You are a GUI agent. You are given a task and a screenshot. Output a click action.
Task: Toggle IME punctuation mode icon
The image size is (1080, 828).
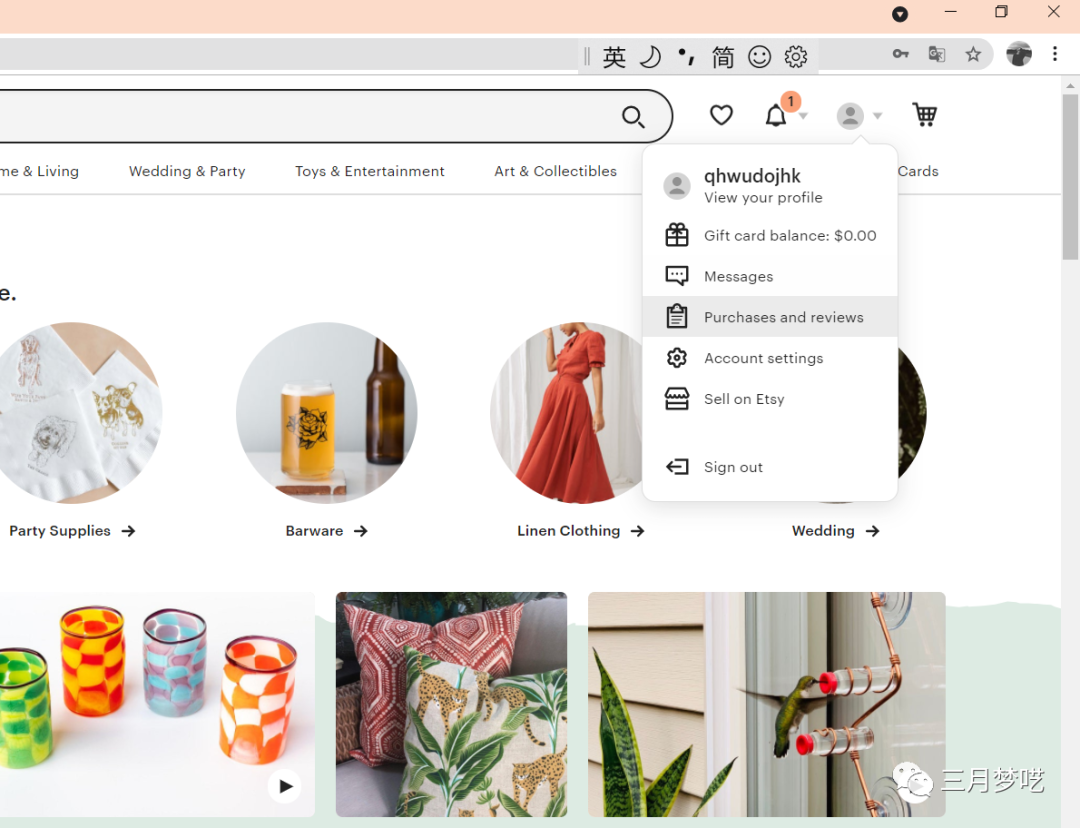[686, 56]
